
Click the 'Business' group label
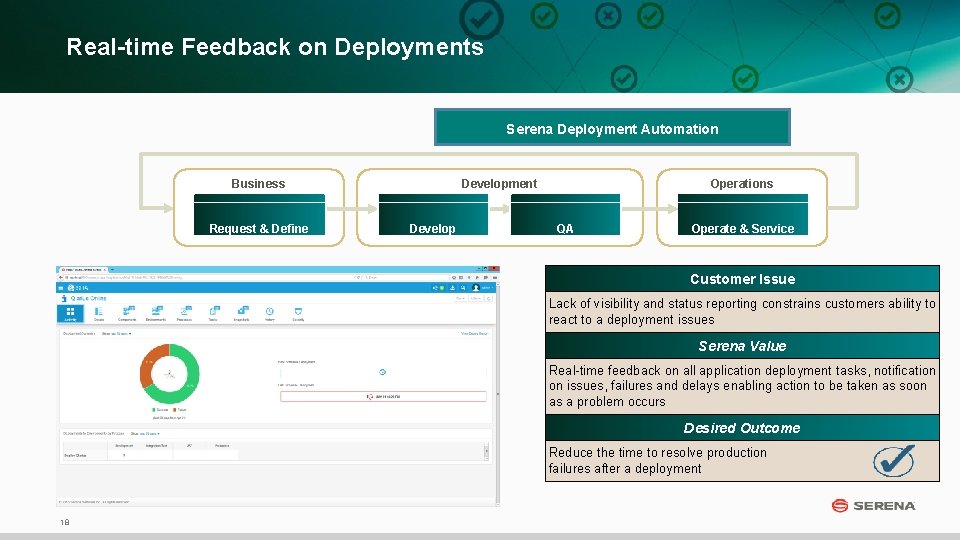(x=258, y=184)
